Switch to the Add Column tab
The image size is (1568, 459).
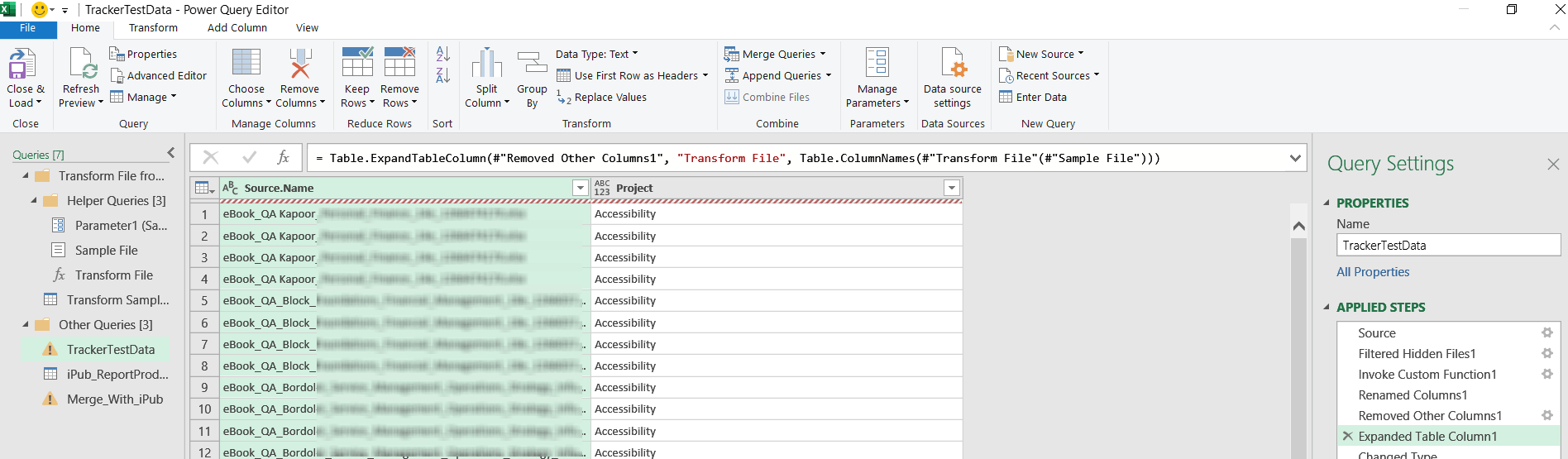coord(237,28)
